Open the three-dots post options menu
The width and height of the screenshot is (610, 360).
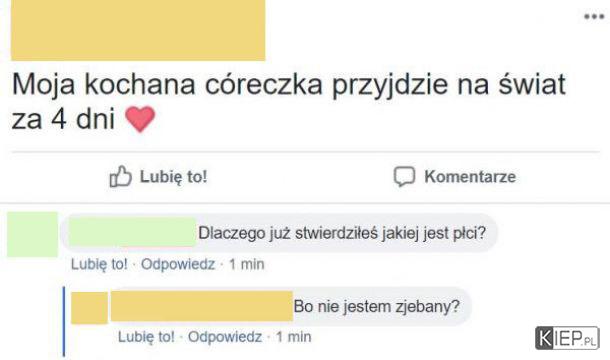pyautogui.click(x=594, y=17)
